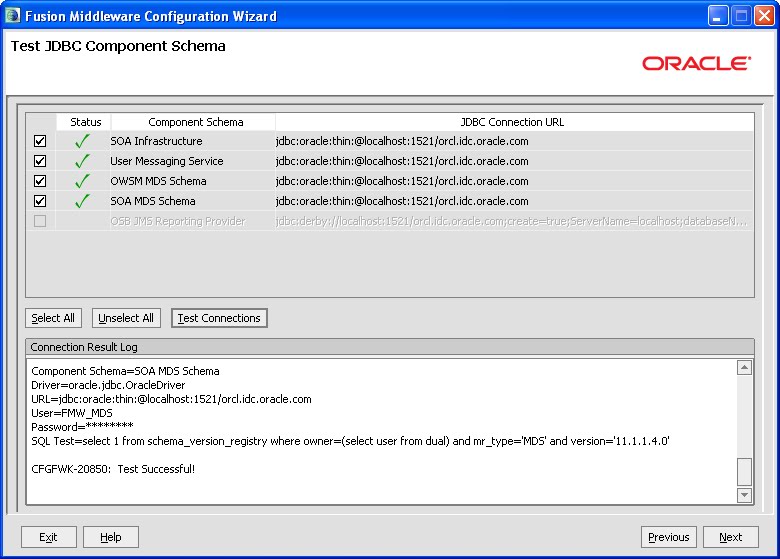Viewport: 780px width, 559px height.
Task: Select the User Messaging Service schema name
Action: click(x=167, y=161)
